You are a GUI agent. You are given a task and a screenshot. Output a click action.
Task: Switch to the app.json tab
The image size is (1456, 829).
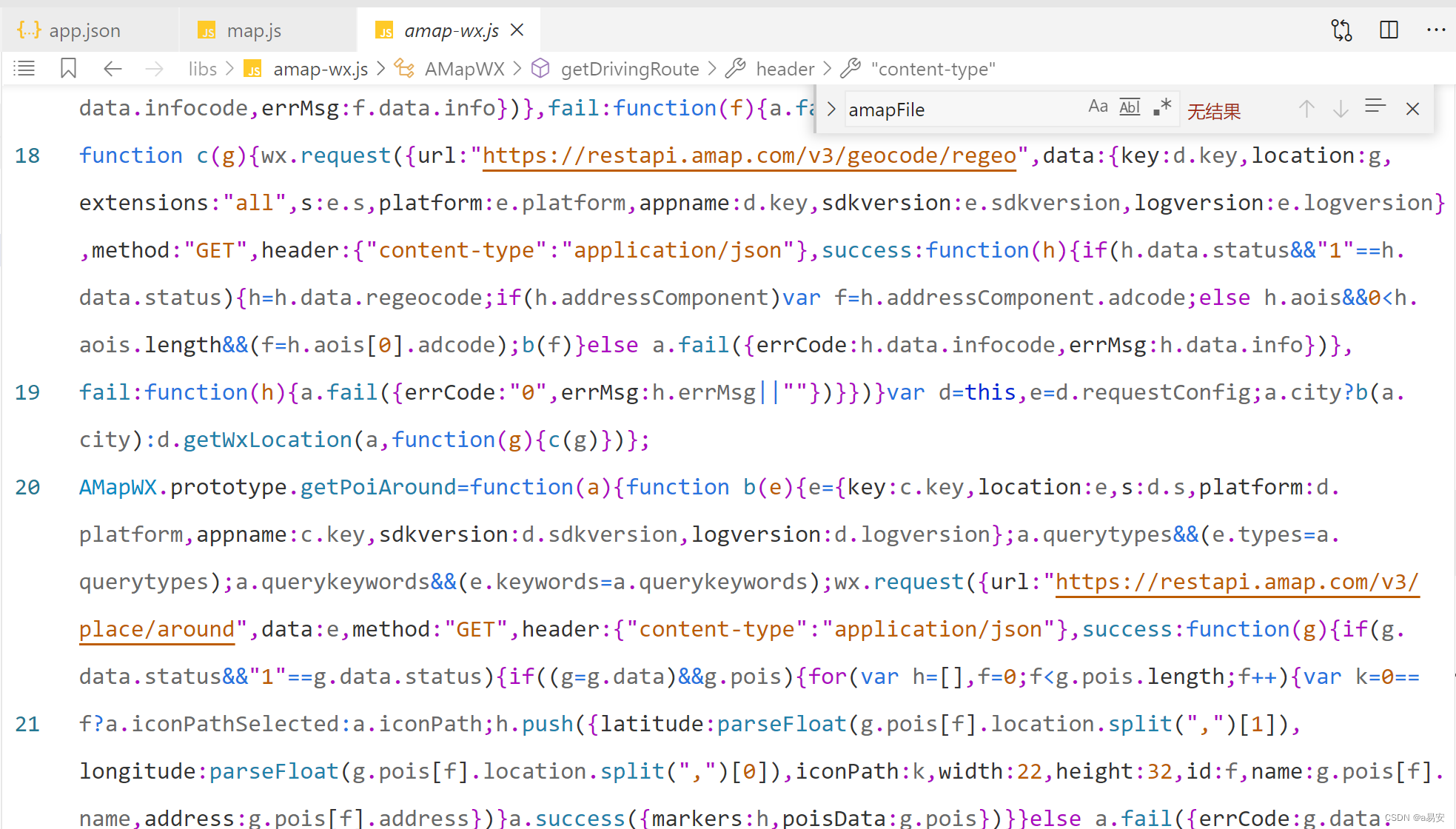(84, 30)
